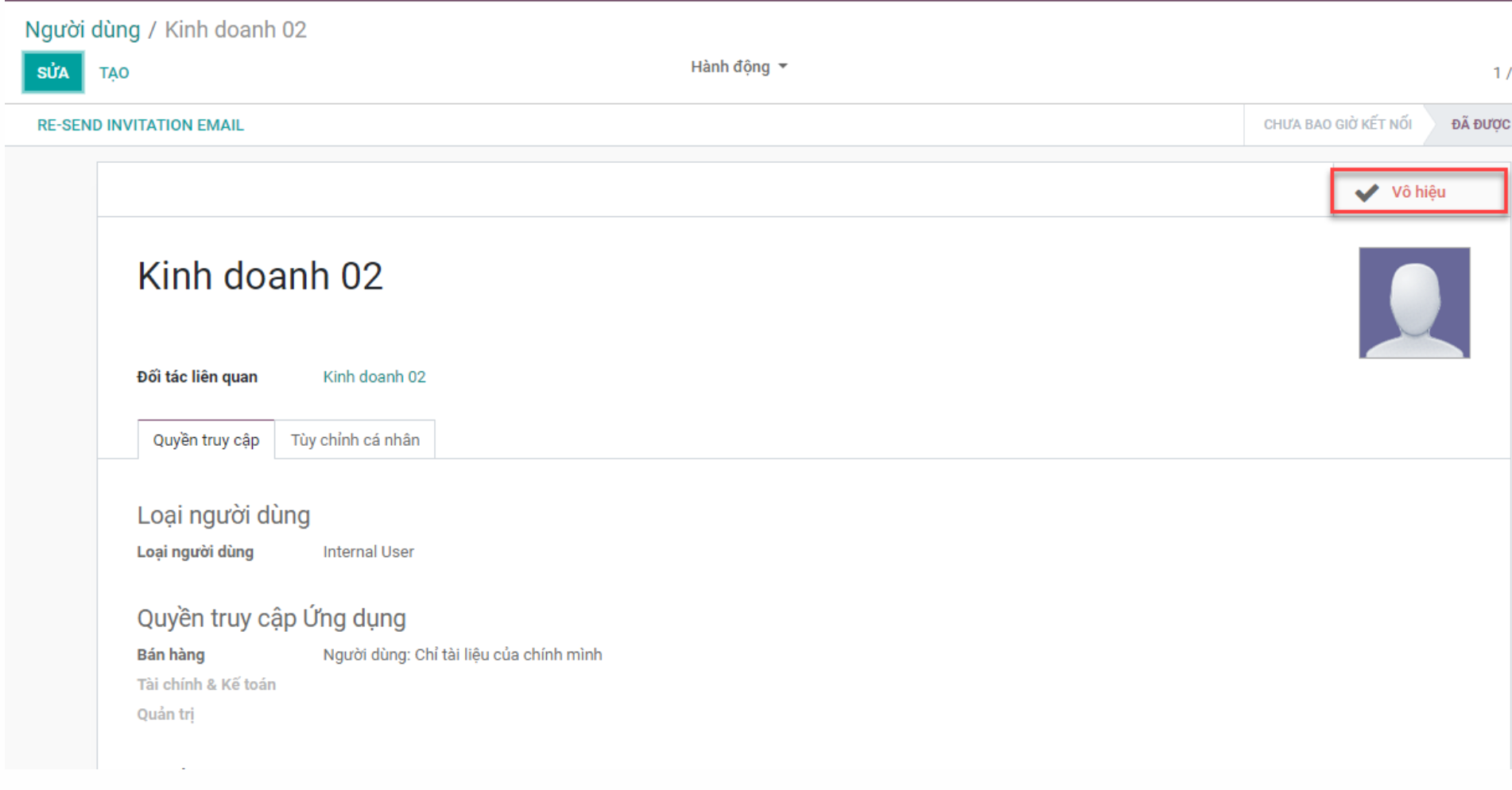Switch to the Tùy chỉnh cá nhân tab
Screen dimensions: 1512x790
tap(355, 440)
